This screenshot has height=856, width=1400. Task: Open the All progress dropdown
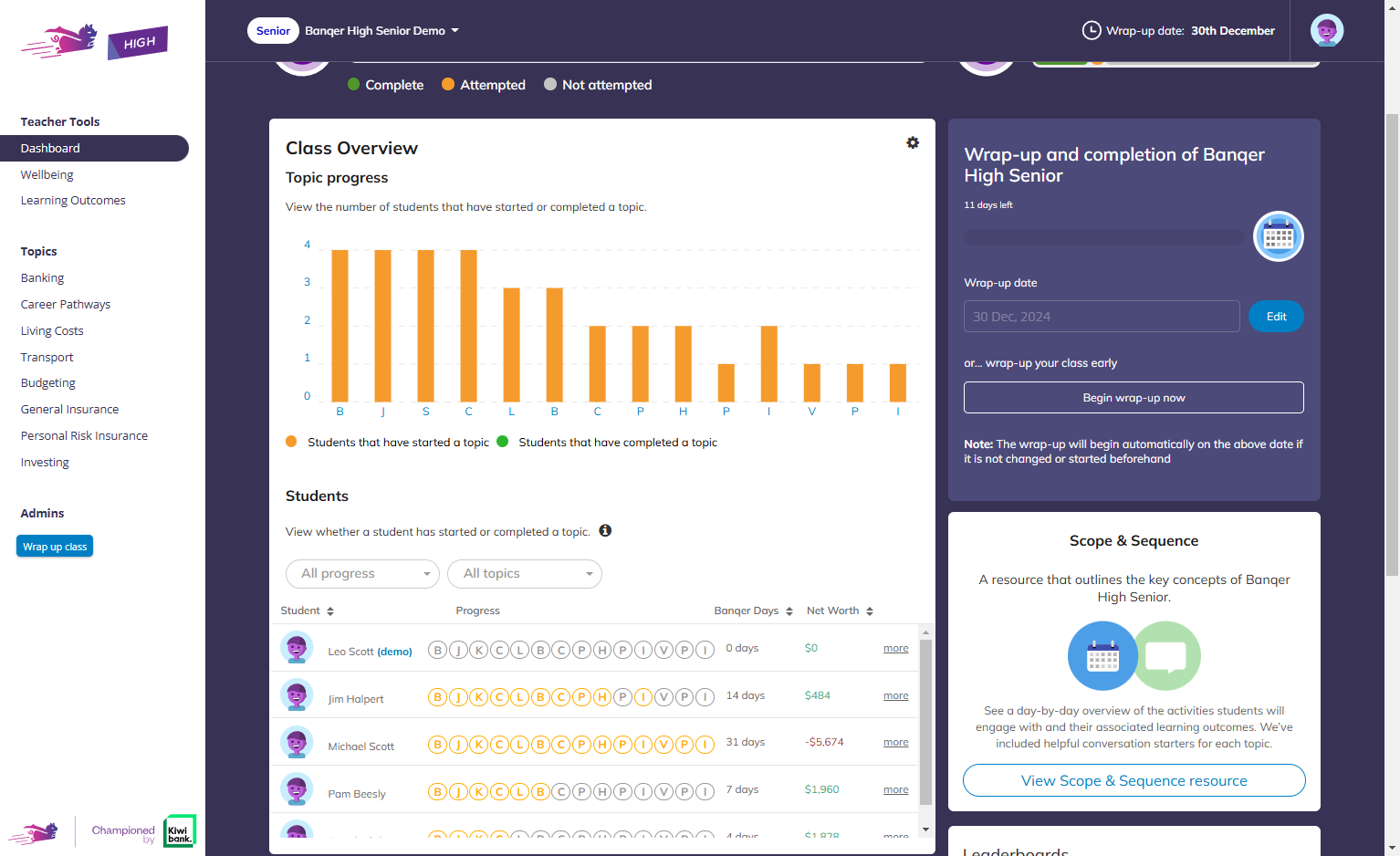coord(363,574)
